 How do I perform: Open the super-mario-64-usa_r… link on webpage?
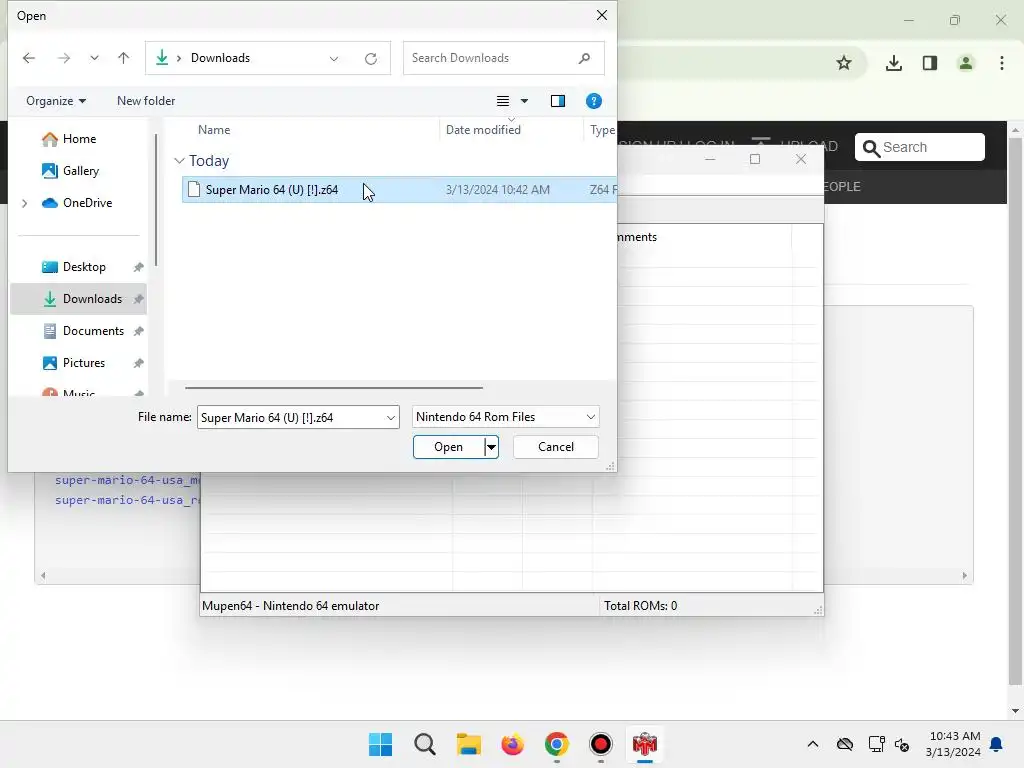pos(127,500)
